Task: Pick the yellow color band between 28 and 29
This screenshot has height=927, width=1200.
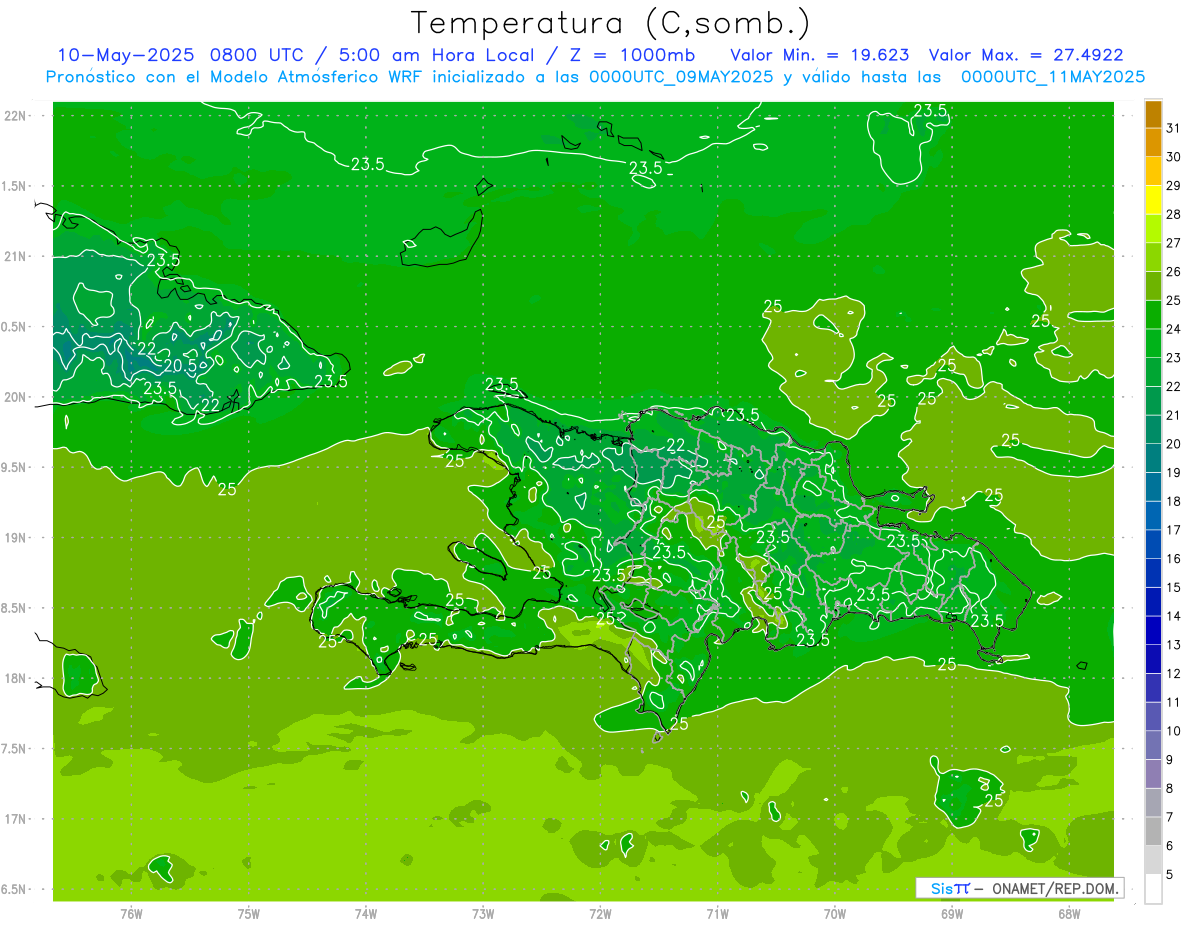Action: (1153, 199)
